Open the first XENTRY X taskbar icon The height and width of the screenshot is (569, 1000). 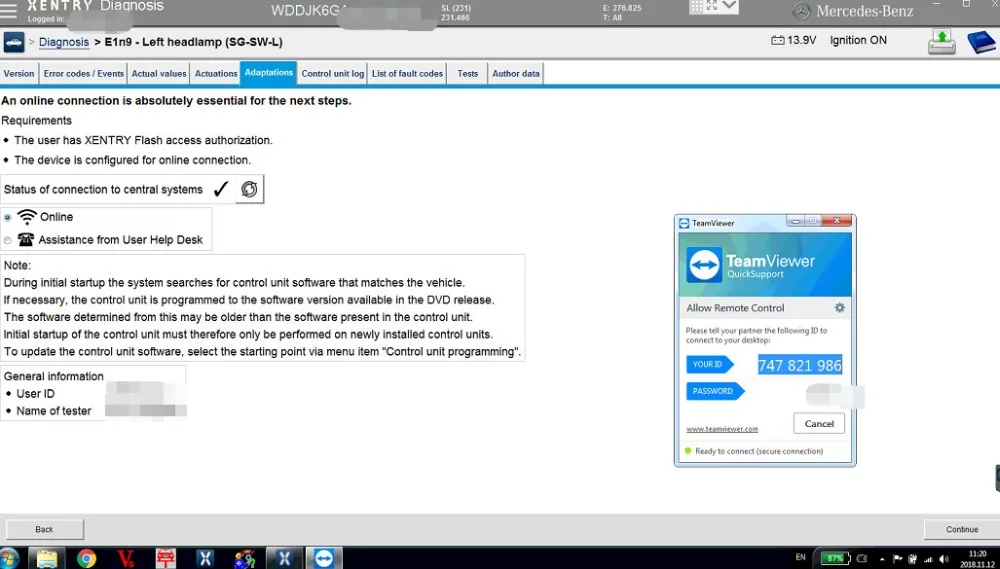205,559
